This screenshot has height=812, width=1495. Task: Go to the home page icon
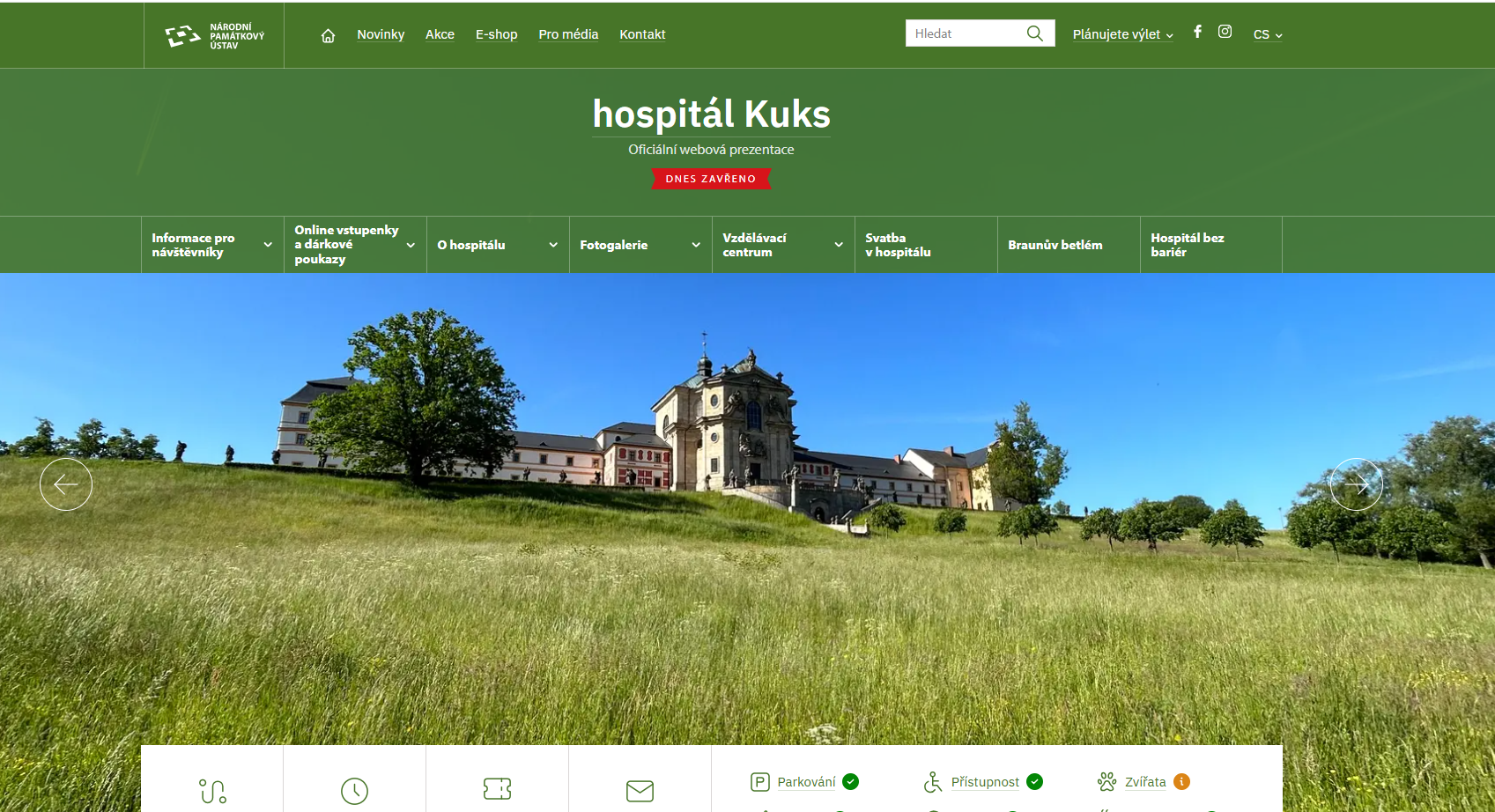pos(328,36)
